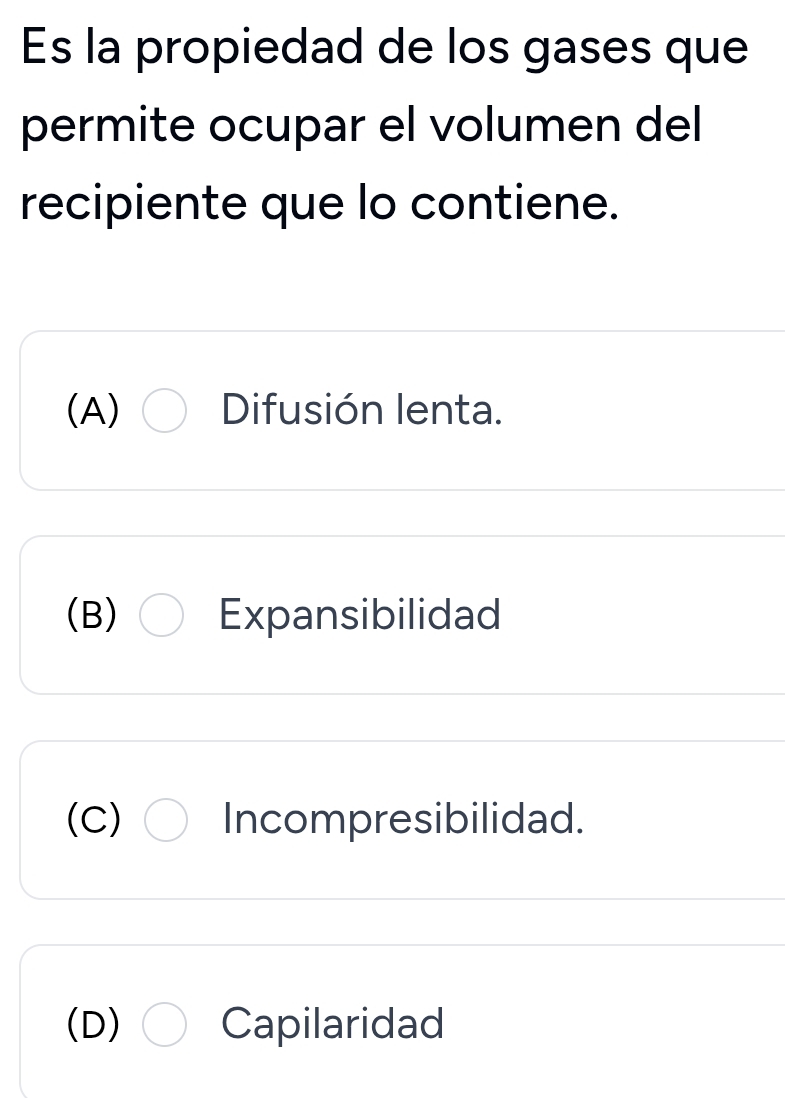Click the "(D)" letter label
This screenshot has width=785, height=1098.
coord(93,1024)
